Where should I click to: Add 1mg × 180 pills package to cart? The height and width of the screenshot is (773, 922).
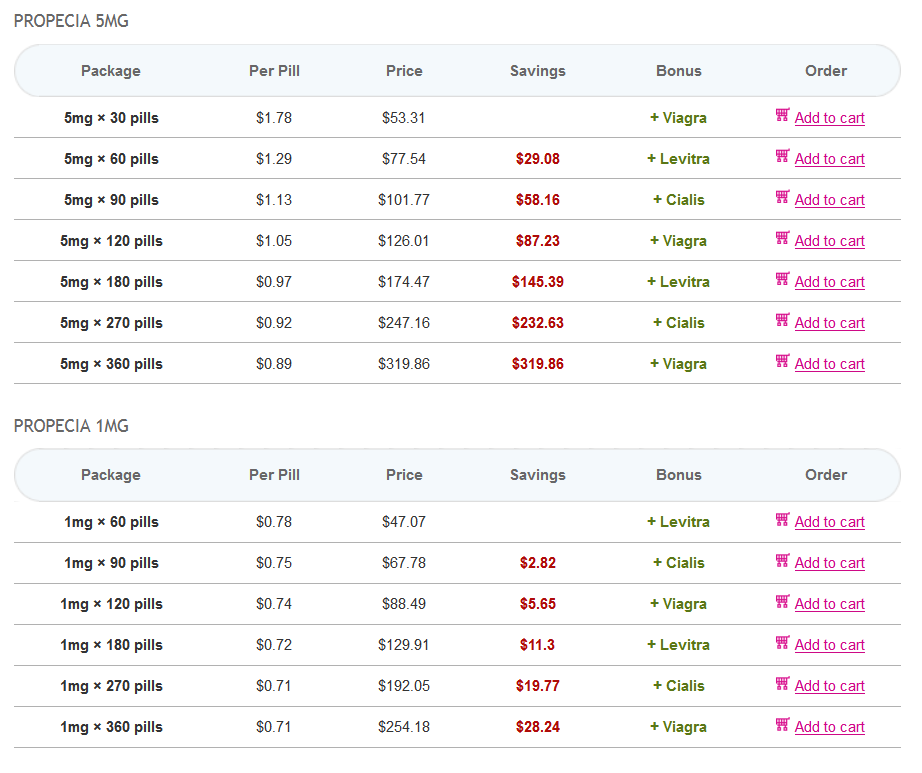tap(829, 645)
